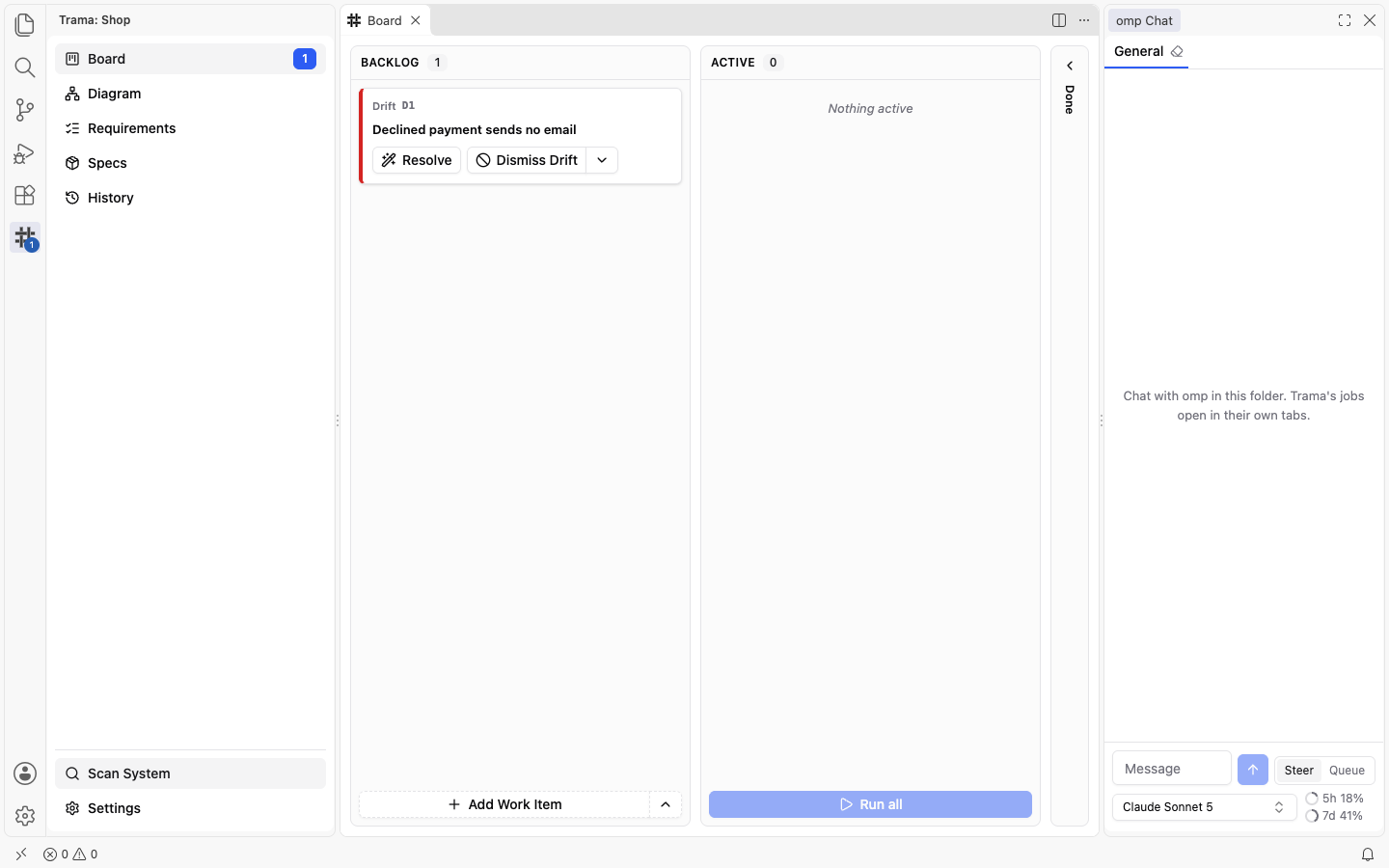Close the Board editor tab

pos(416,20)
